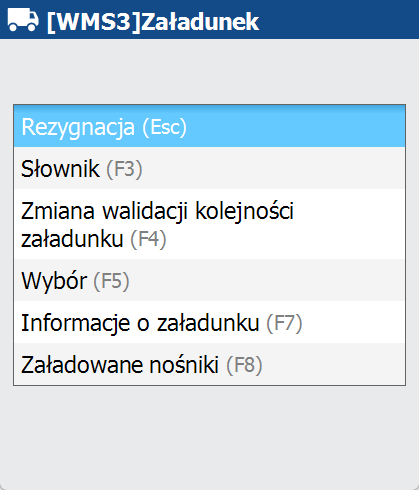
Task: Click the (F3) shortcut label next to Słownik
Action: coord(124,169)
